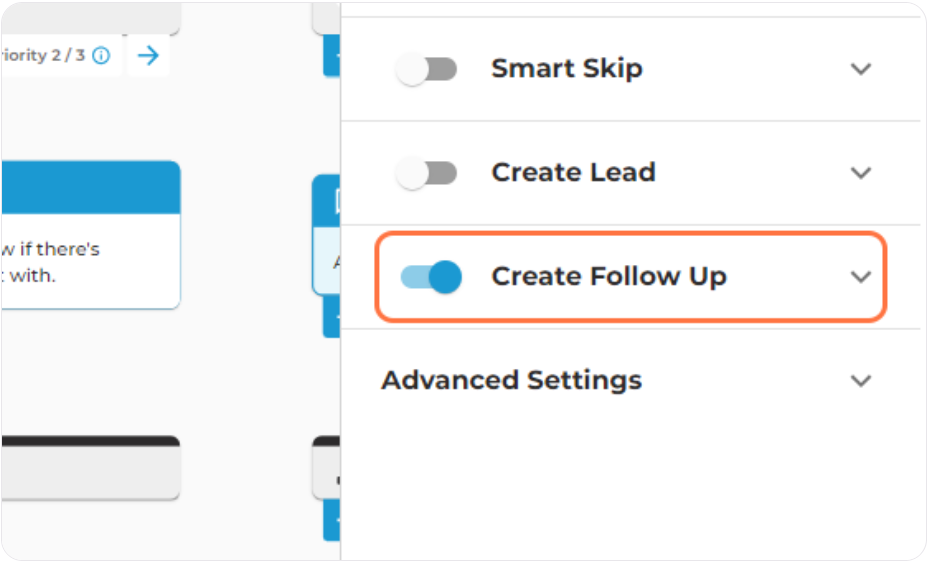
Task: Click the blue add button near the panel top
Action: tap(332, 55)
